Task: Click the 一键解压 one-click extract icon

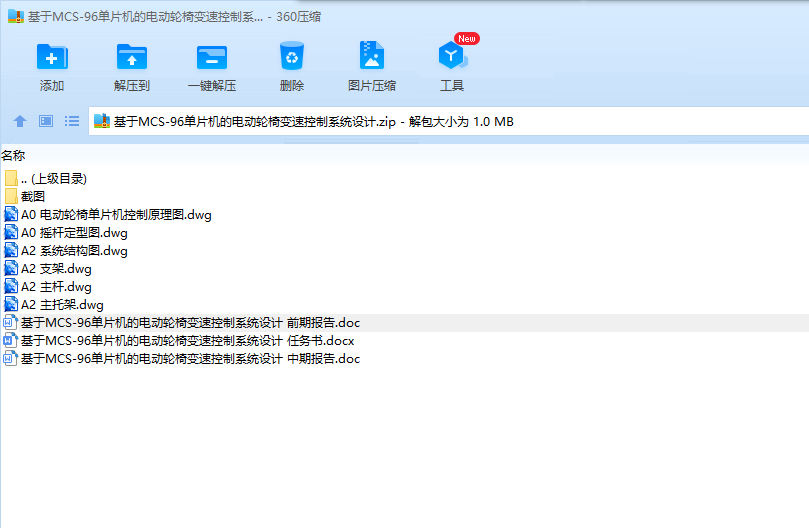Action: coord(212,56)
